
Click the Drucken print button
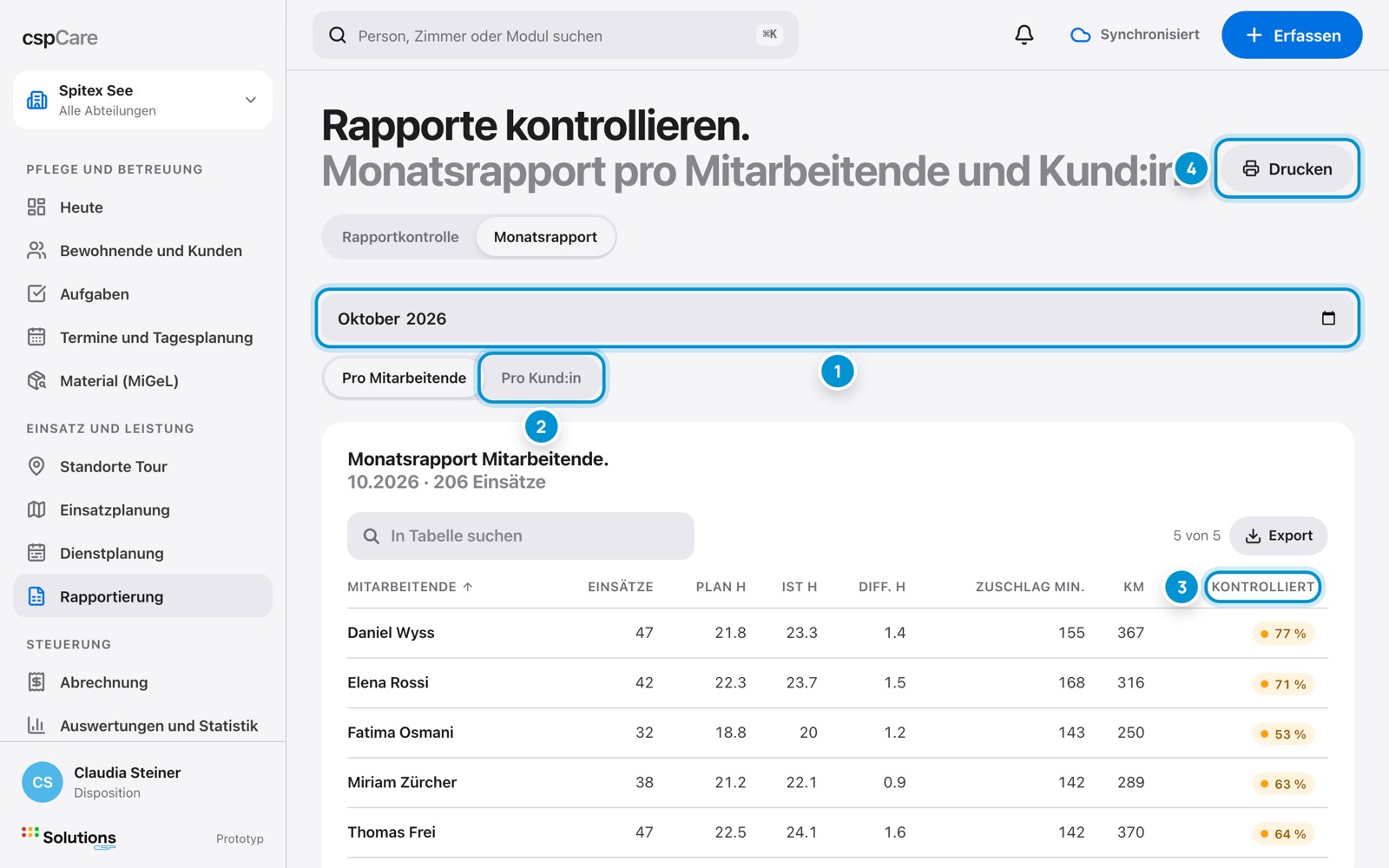(1287, 168)
